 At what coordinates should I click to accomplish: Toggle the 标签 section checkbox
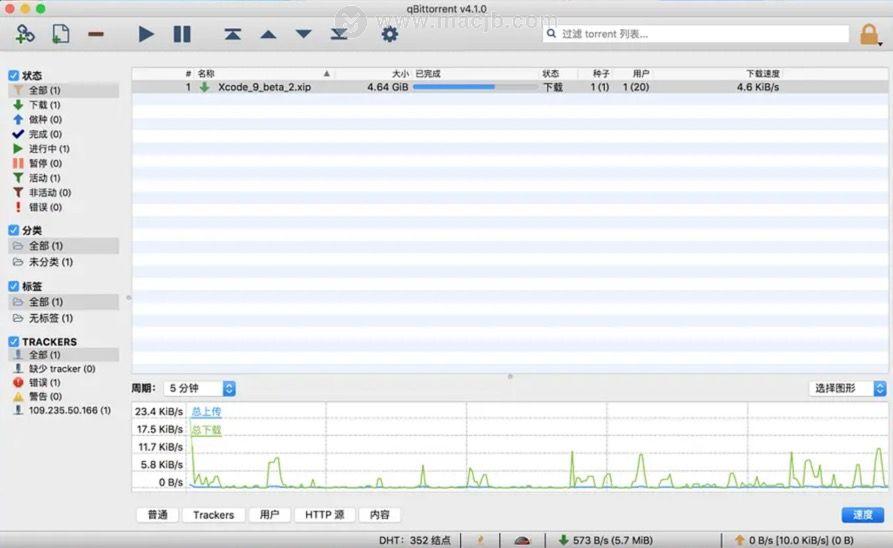pyautogui.click(x=14, y=286)
